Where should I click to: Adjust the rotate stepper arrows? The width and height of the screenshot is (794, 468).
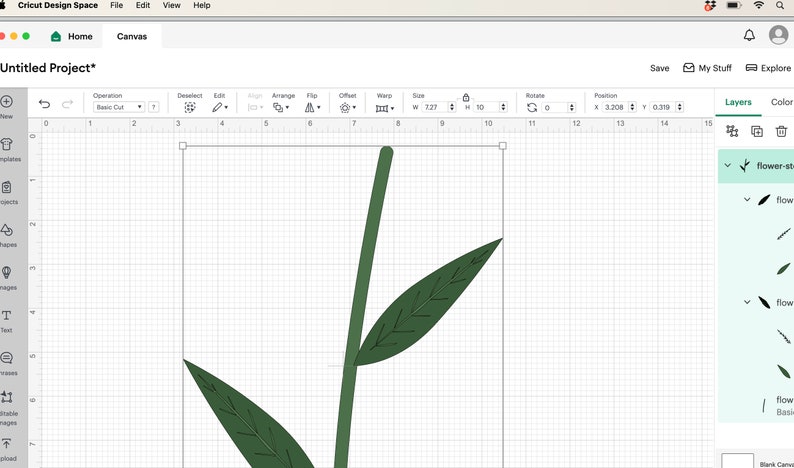point(572,107)
